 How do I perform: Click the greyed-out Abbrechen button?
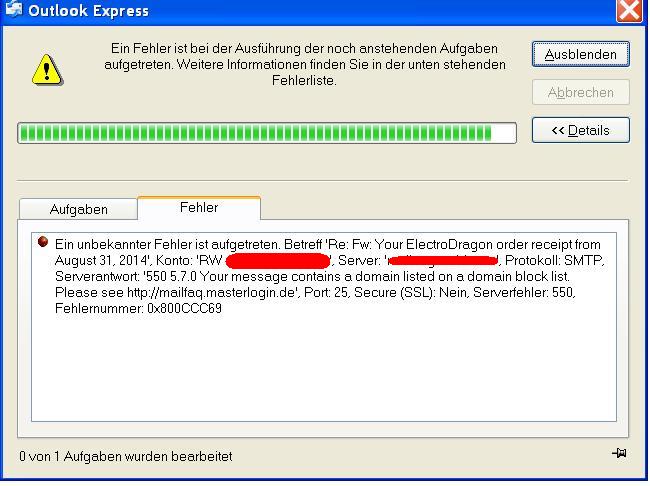581,92
